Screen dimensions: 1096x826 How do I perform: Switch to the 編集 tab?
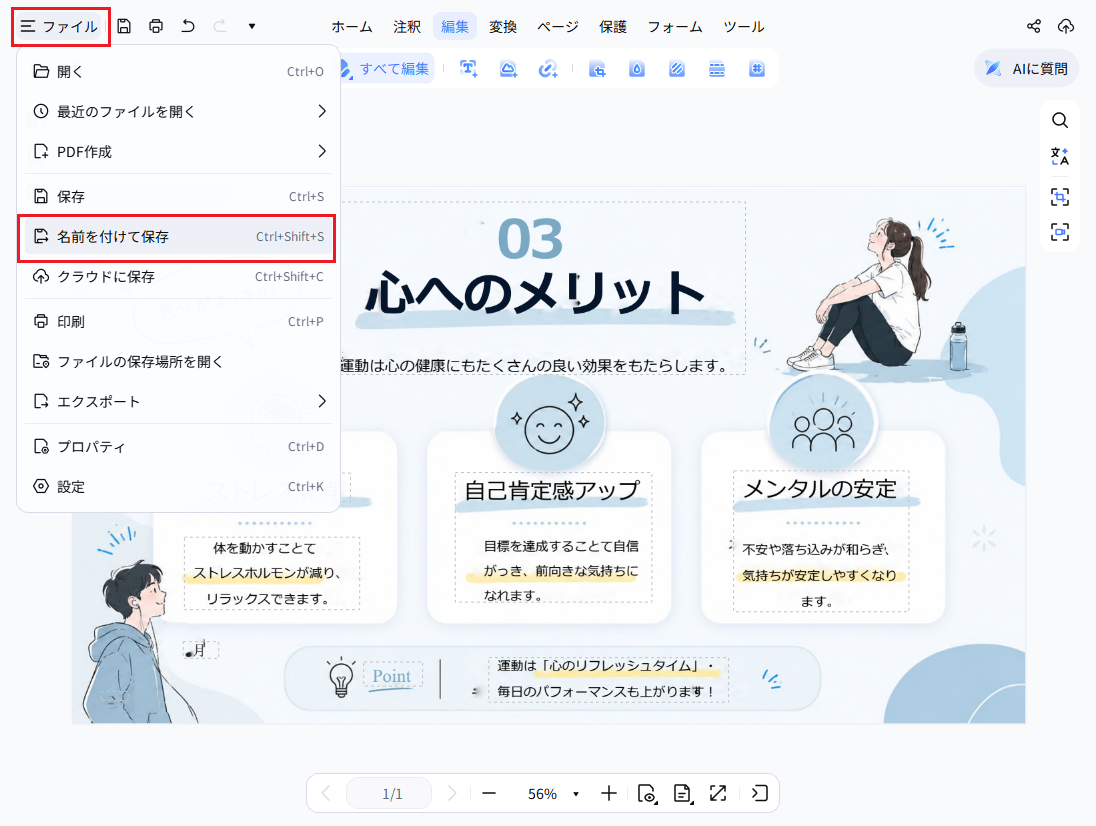(x=455, y=27)
